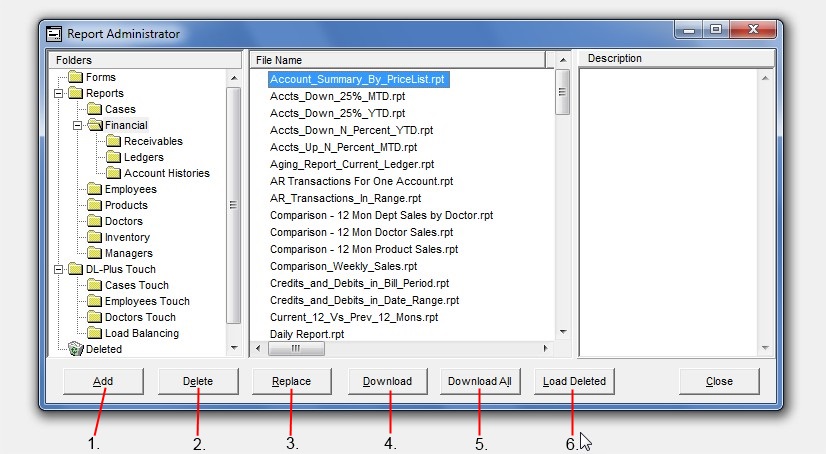The image size is (826, 454).
Task: Click the Doctors Touch folder icon
Action: tap(94, 317)
